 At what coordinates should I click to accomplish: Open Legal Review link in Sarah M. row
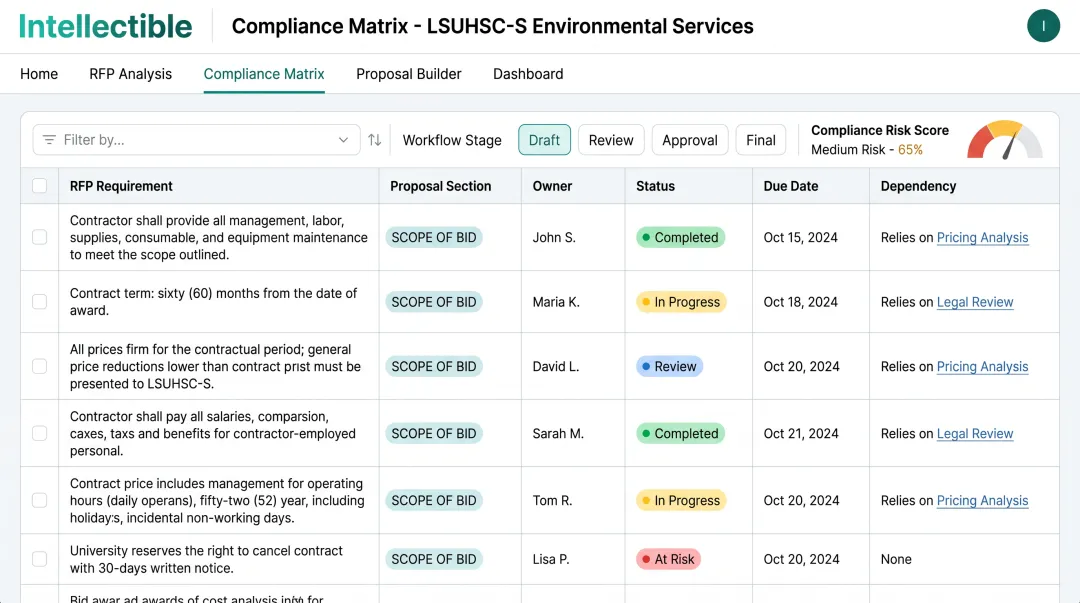(975, 433)
